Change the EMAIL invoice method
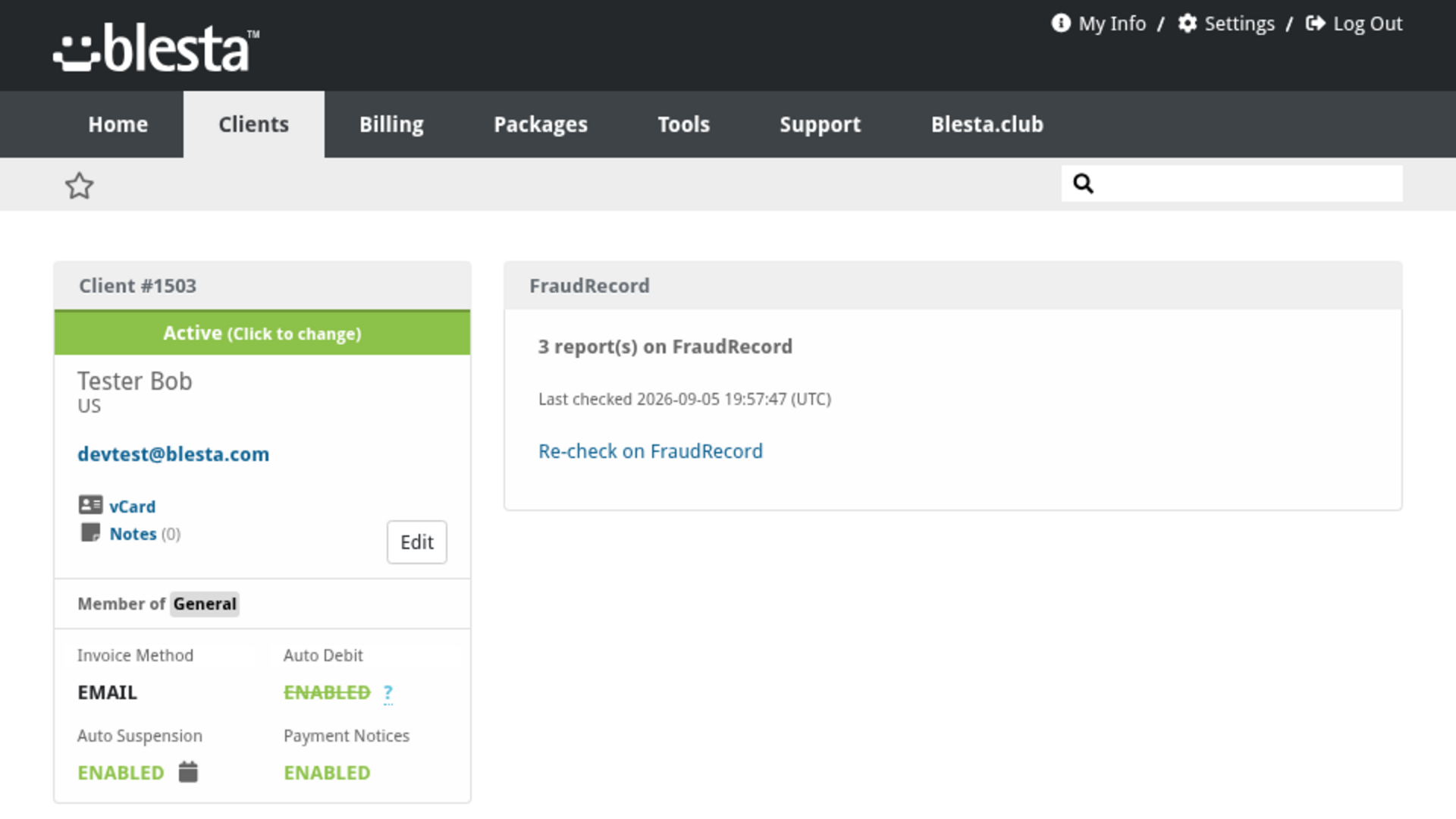The width and height of the screenshot is (1456, 819). 107,692
